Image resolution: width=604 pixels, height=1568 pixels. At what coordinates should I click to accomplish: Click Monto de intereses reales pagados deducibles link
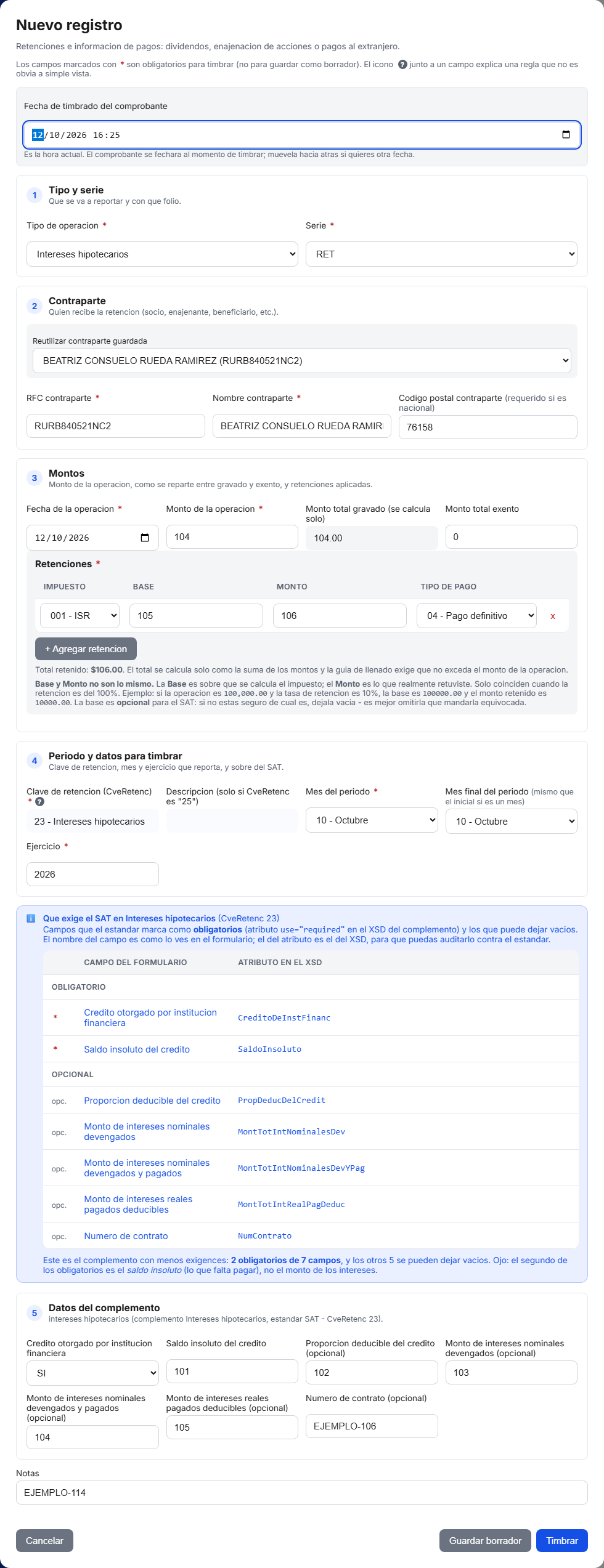coord(138,1204)
